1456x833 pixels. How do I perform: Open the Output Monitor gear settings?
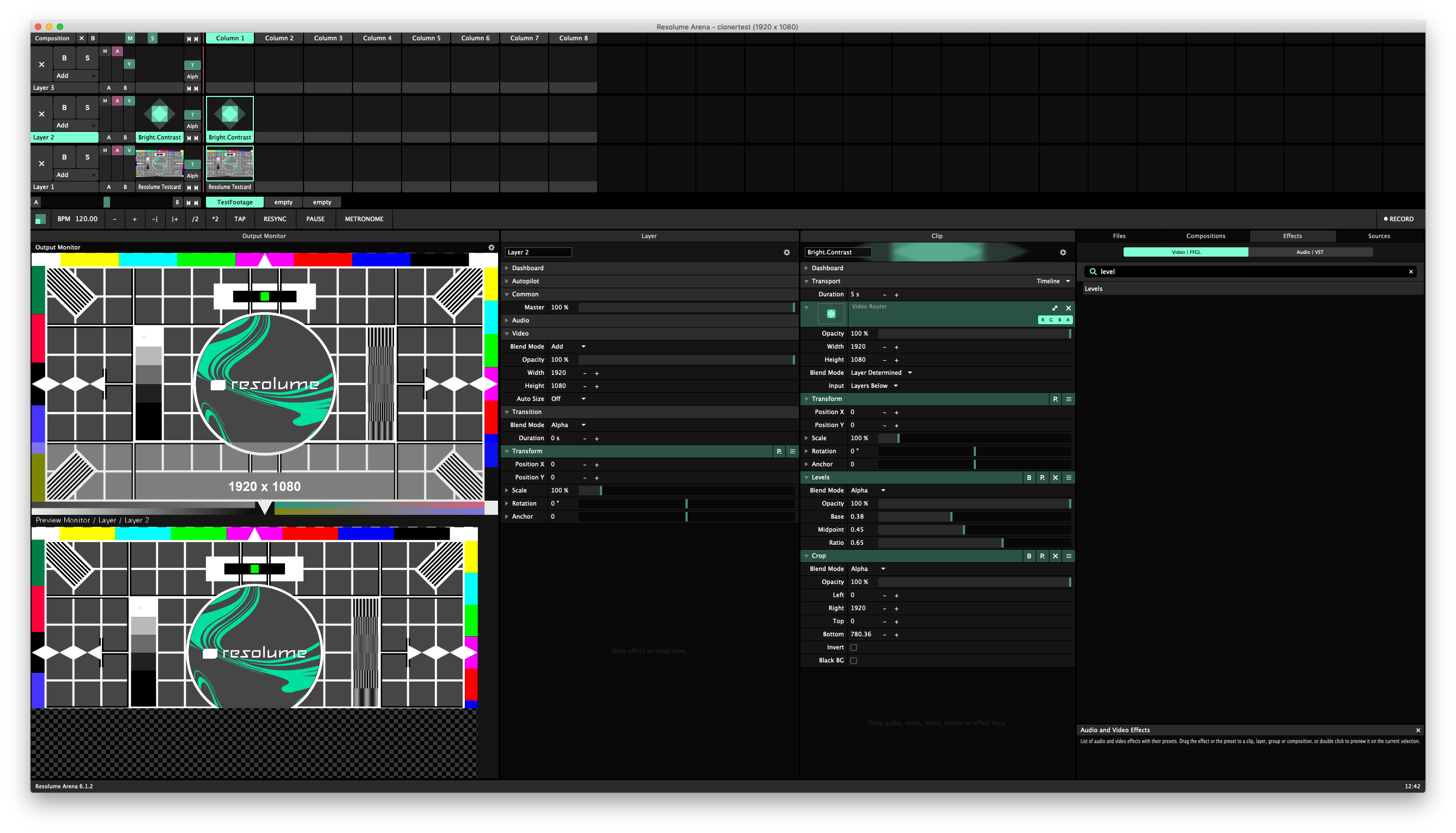(491, 247)
